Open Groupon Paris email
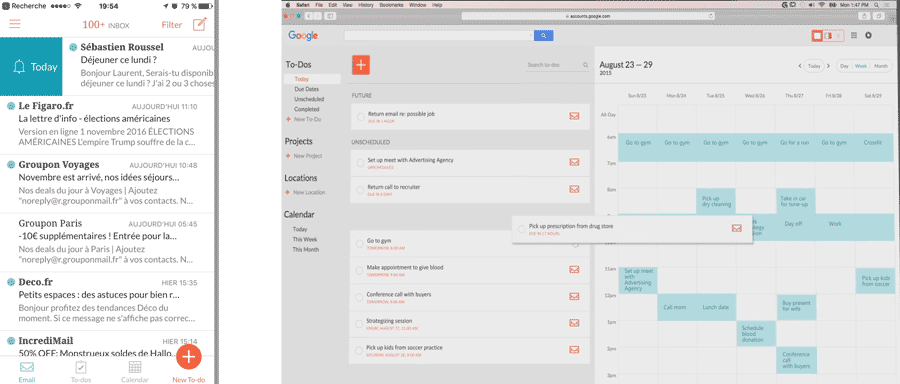Screen dimensions: 900x384 [x=107, y=242]
